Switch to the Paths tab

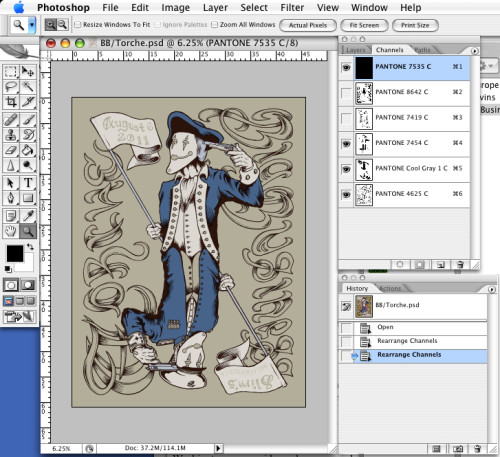tap(423, 50)
